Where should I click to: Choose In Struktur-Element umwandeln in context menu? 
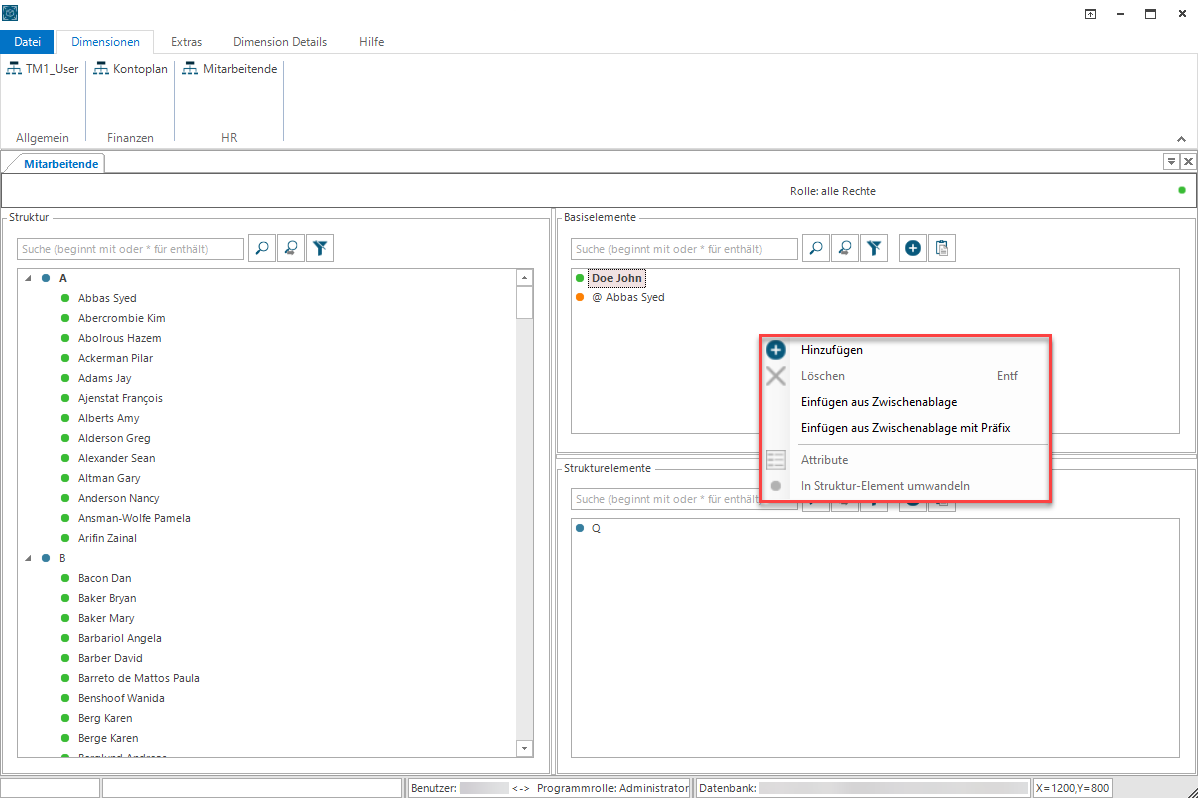coord(905,486)
